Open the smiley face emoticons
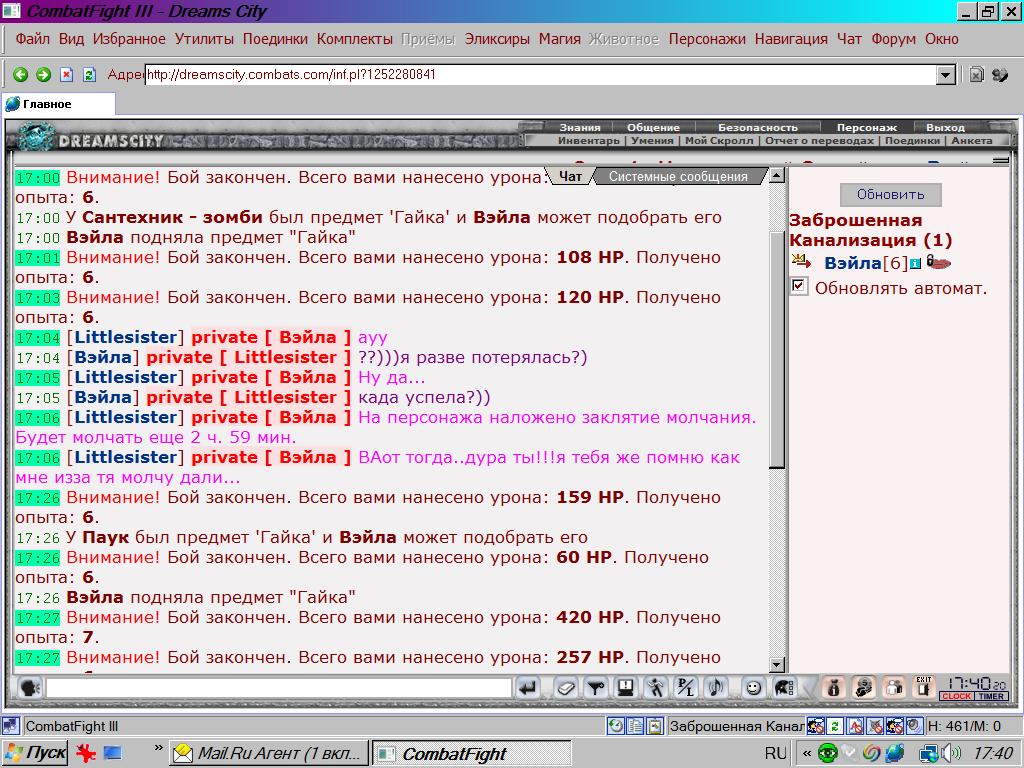The width and height of the screenshot is (1024, 768). (x=754, y=688)
